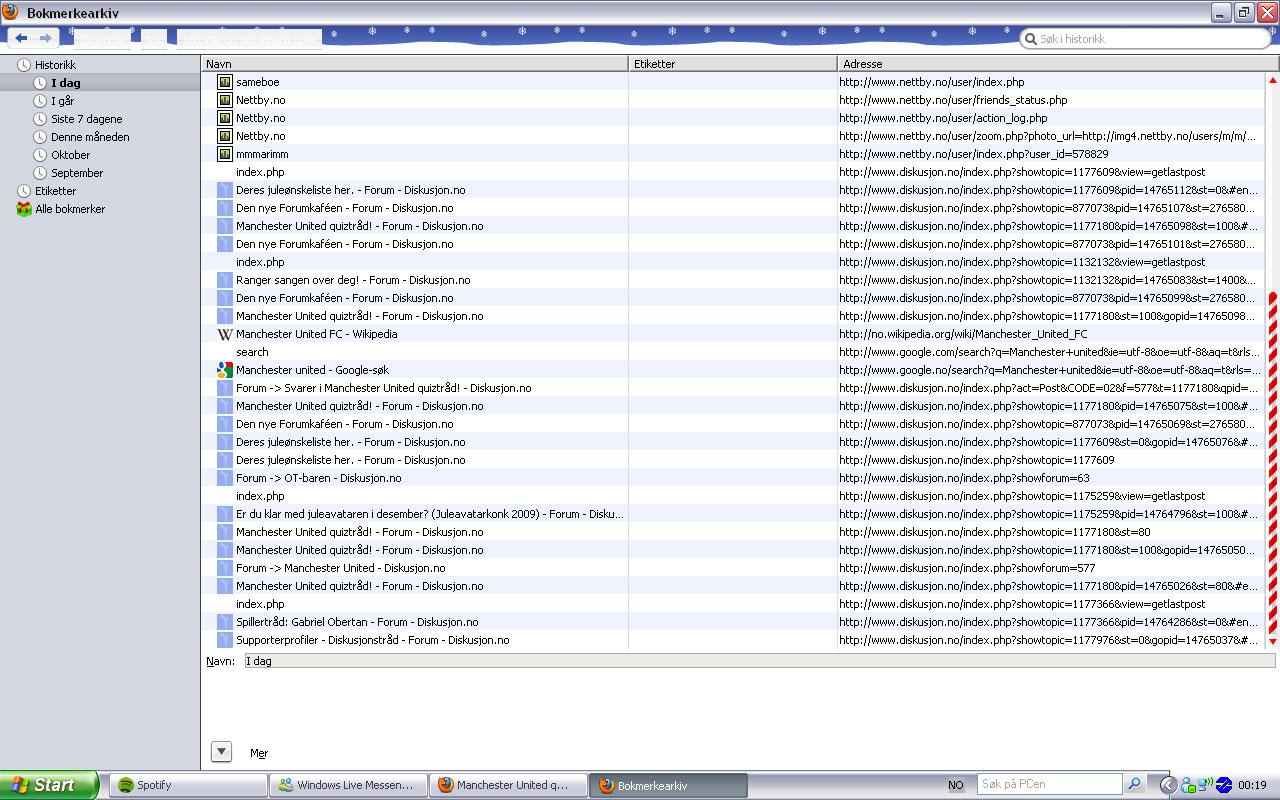Click the magnifier icon in history search
Screen dimensions: 1280x800
pyautogui.click(x=1029, y=39)
